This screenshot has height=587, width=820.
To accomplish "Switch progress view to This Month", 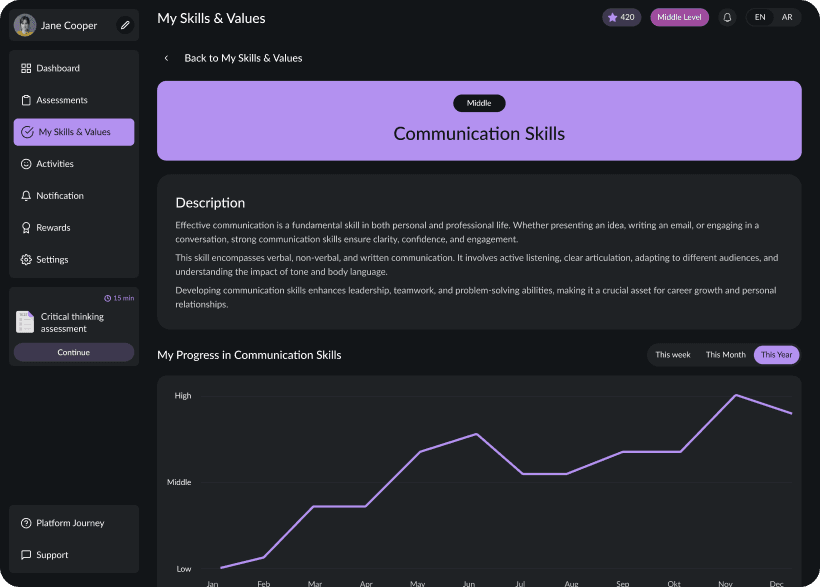I will pyautogui.click(x=724, y=354).
